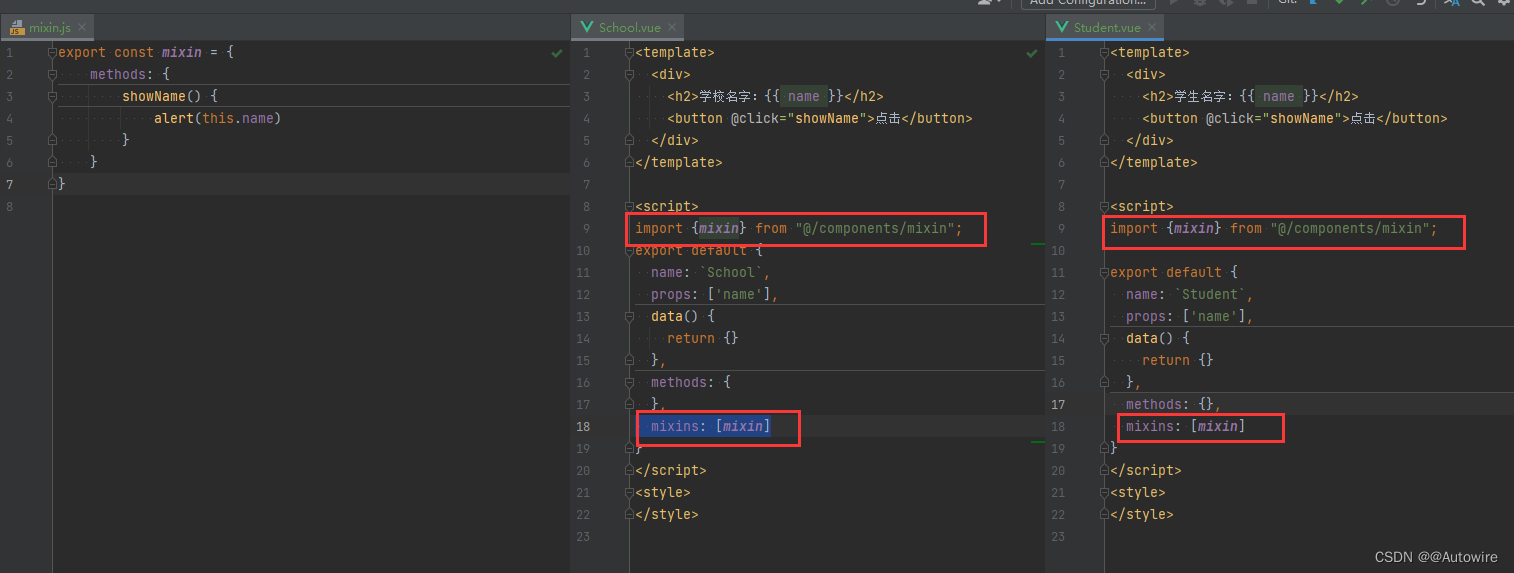Image resolution: width=1514 pixels, height=573 pixels.
Task: Click 'return {}' in School.vue
Action: [x=703, y=338]
